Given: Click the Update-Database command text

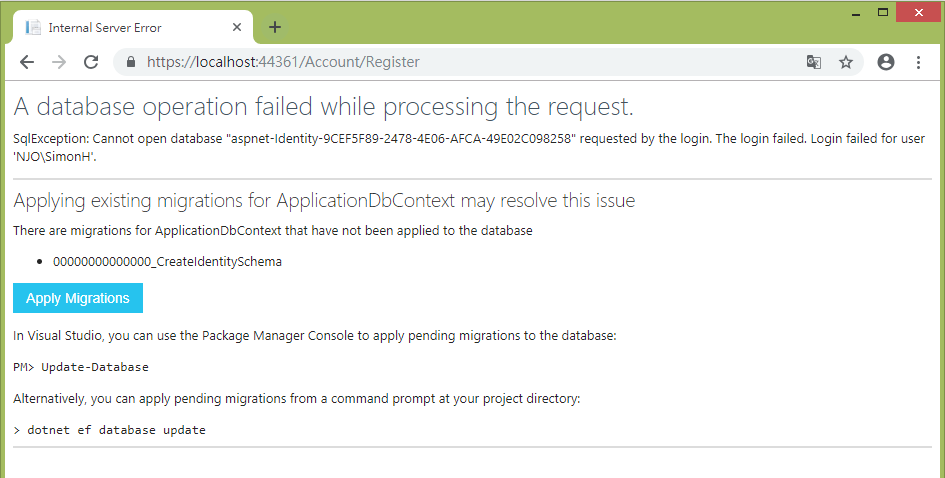Looking at the screenshot, I should (x=95, y=367).
